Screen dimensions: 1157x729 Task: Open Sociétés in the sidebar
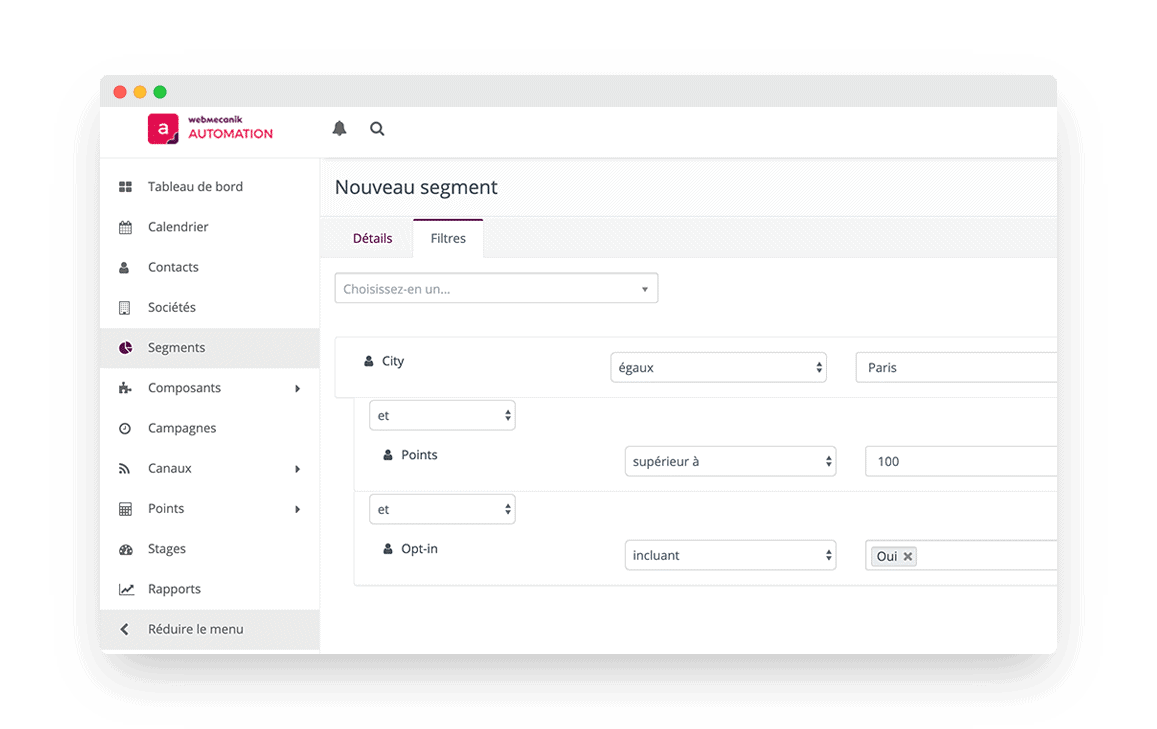tap(210, 307)
